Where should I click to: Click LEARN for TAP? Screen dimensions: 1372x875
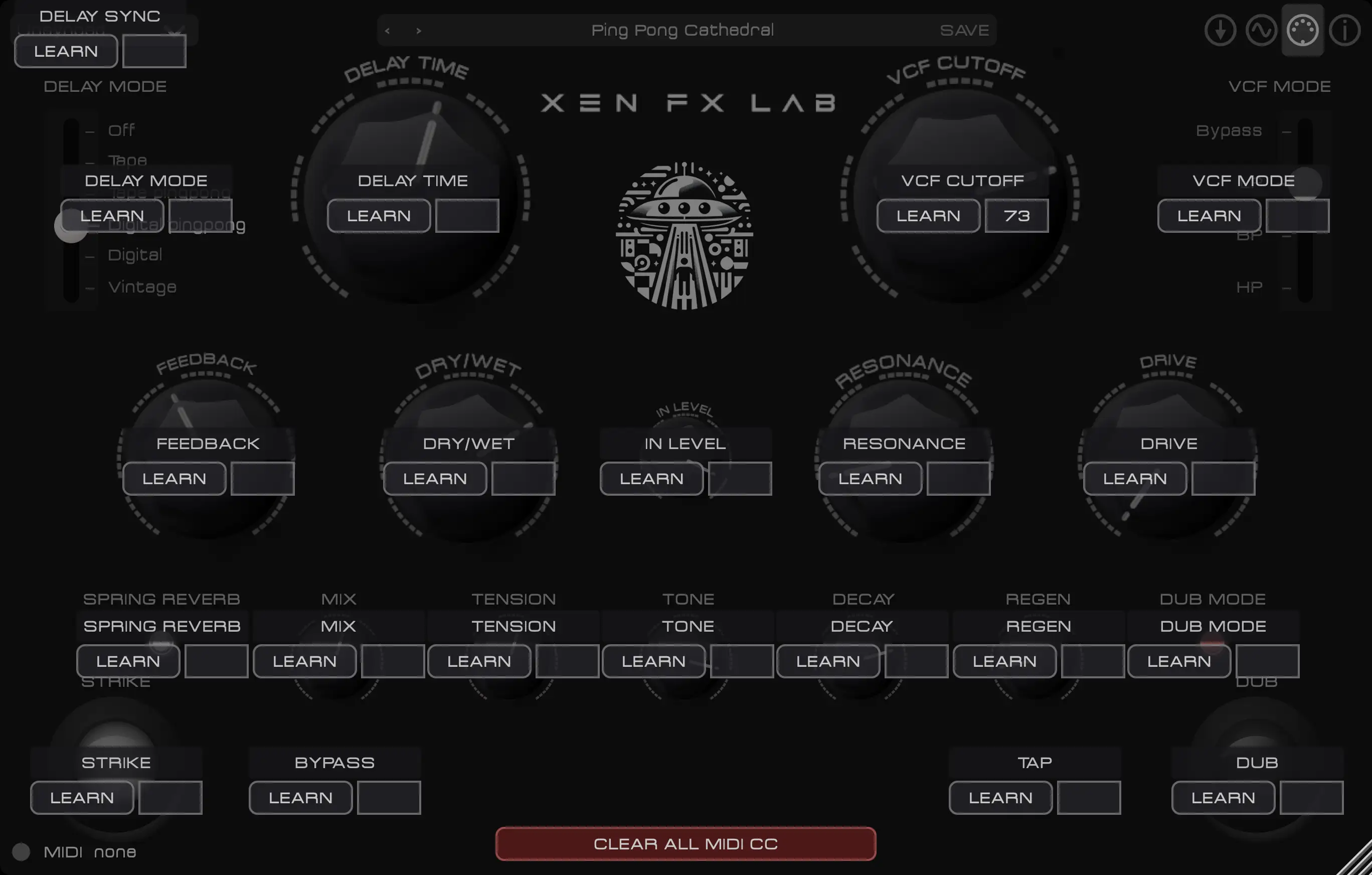tap(1000, 797)
